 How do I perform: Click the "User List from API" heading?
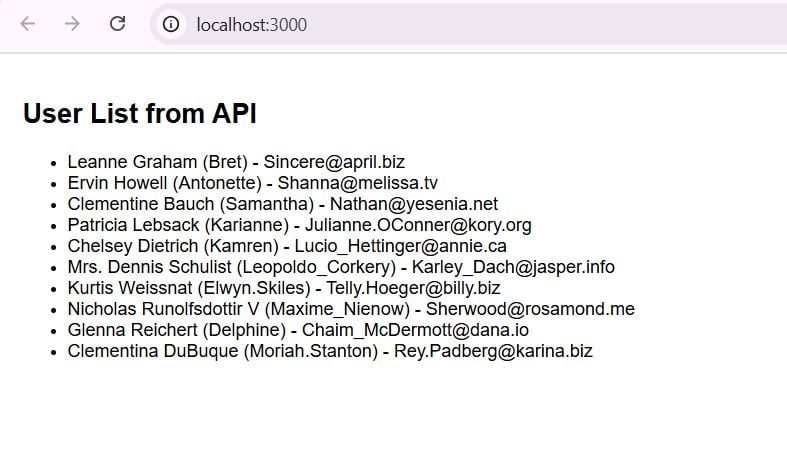click(139, 114)
